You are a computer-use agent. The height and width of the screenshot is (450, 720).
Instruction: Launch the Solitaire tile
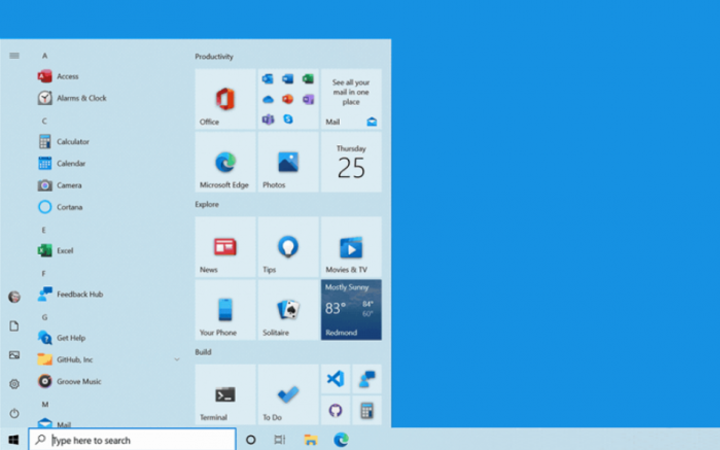click(288, 309)
